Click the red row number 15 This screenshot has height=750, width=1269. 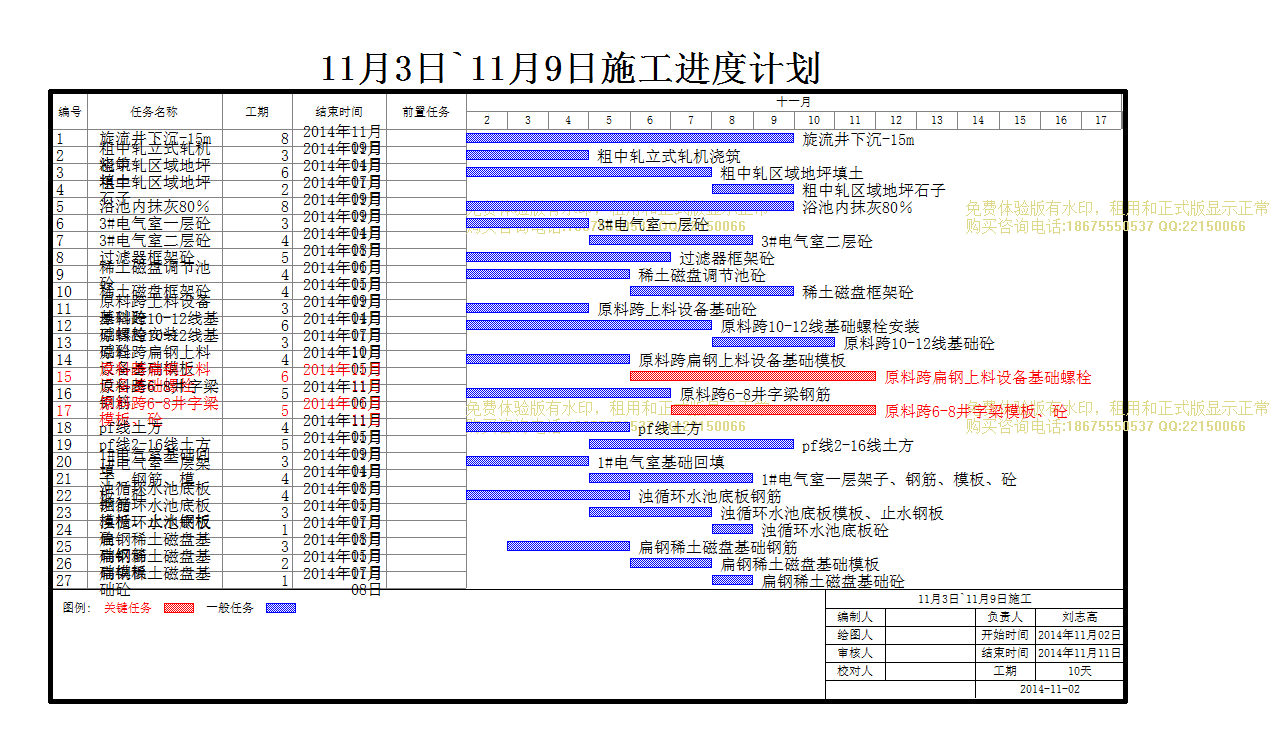[65, 377]
